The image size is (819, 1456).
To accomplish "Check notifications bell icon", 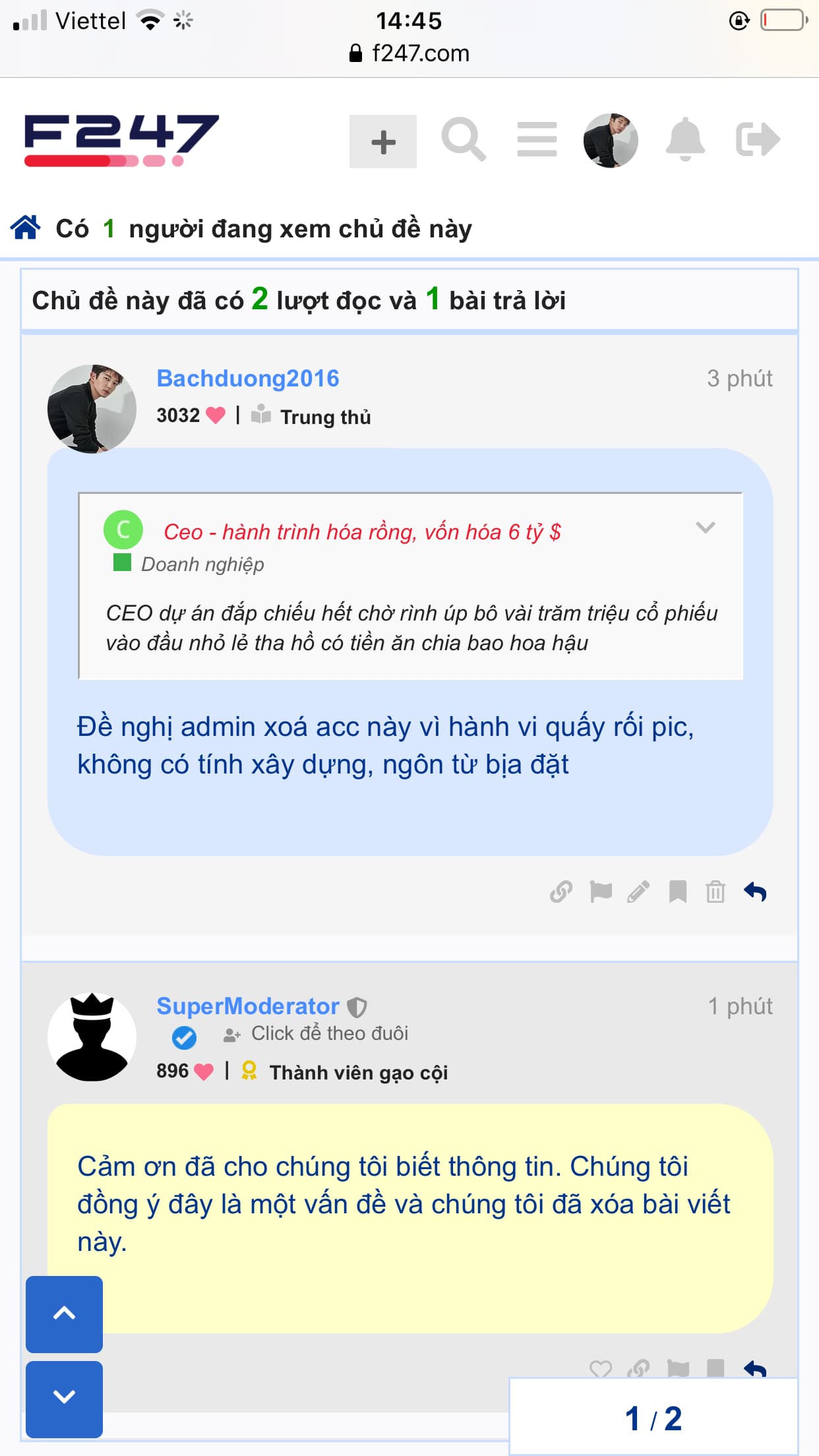I will coord(685,139).
